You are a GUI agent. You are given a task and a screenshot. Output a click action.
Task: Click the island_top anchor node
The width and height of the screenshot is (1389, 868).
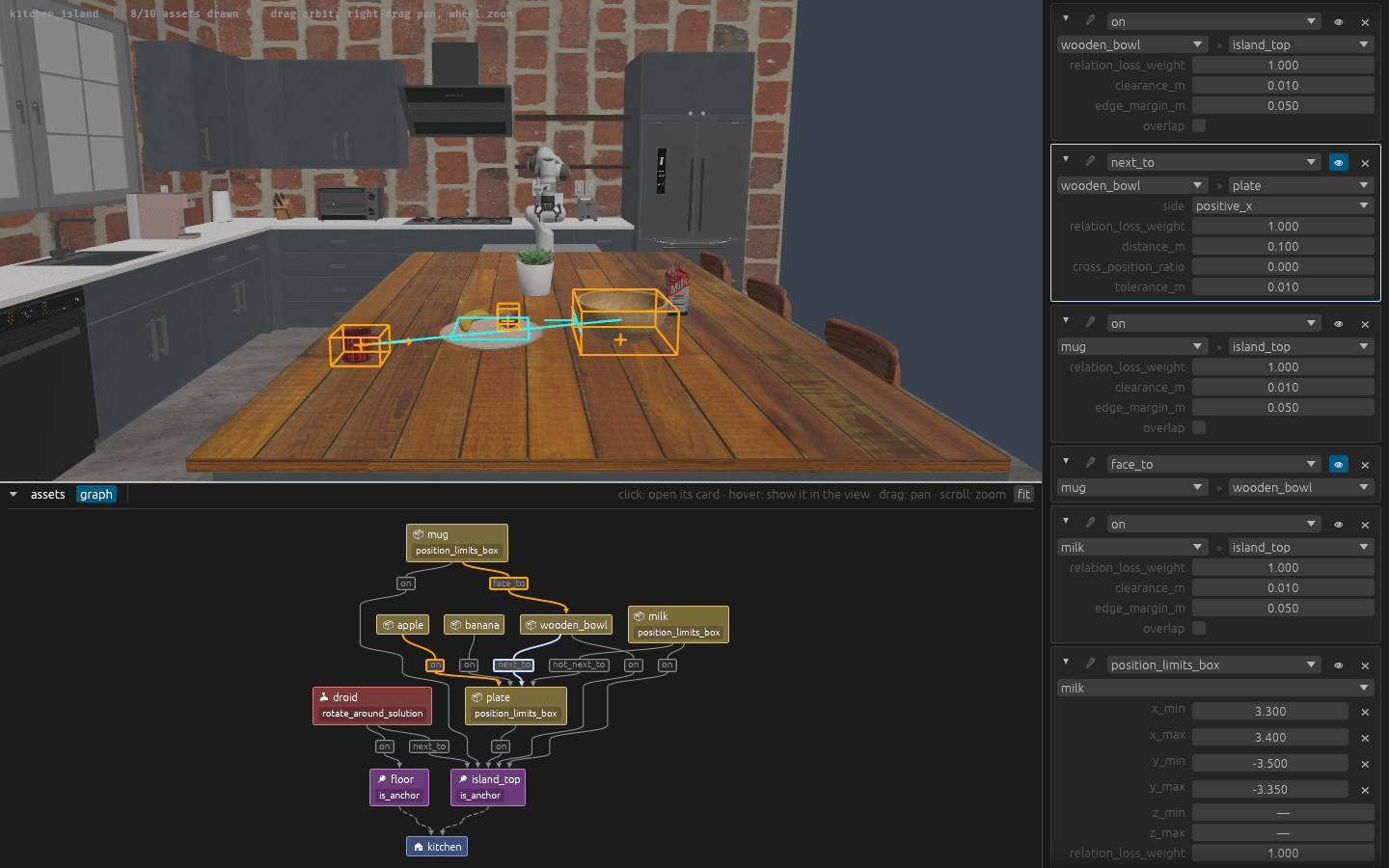pyautogui.click(x=488, y=787)
